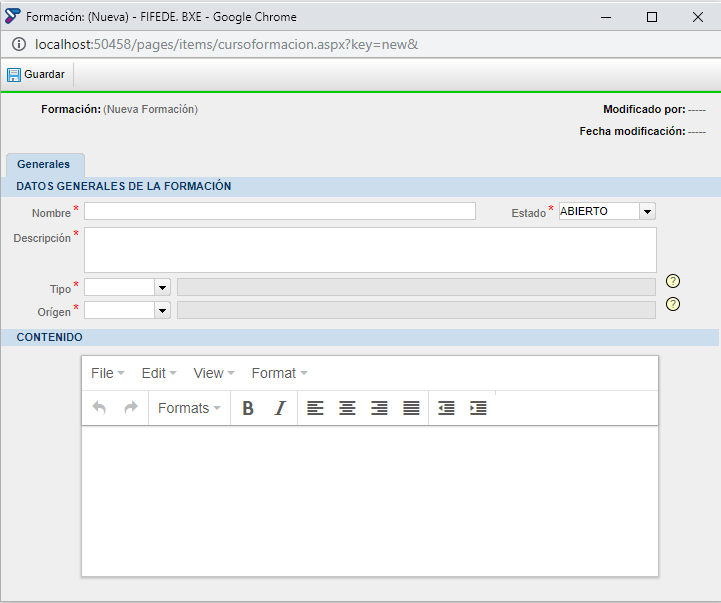Open help icon beside Orígen field

pos(673,304)
